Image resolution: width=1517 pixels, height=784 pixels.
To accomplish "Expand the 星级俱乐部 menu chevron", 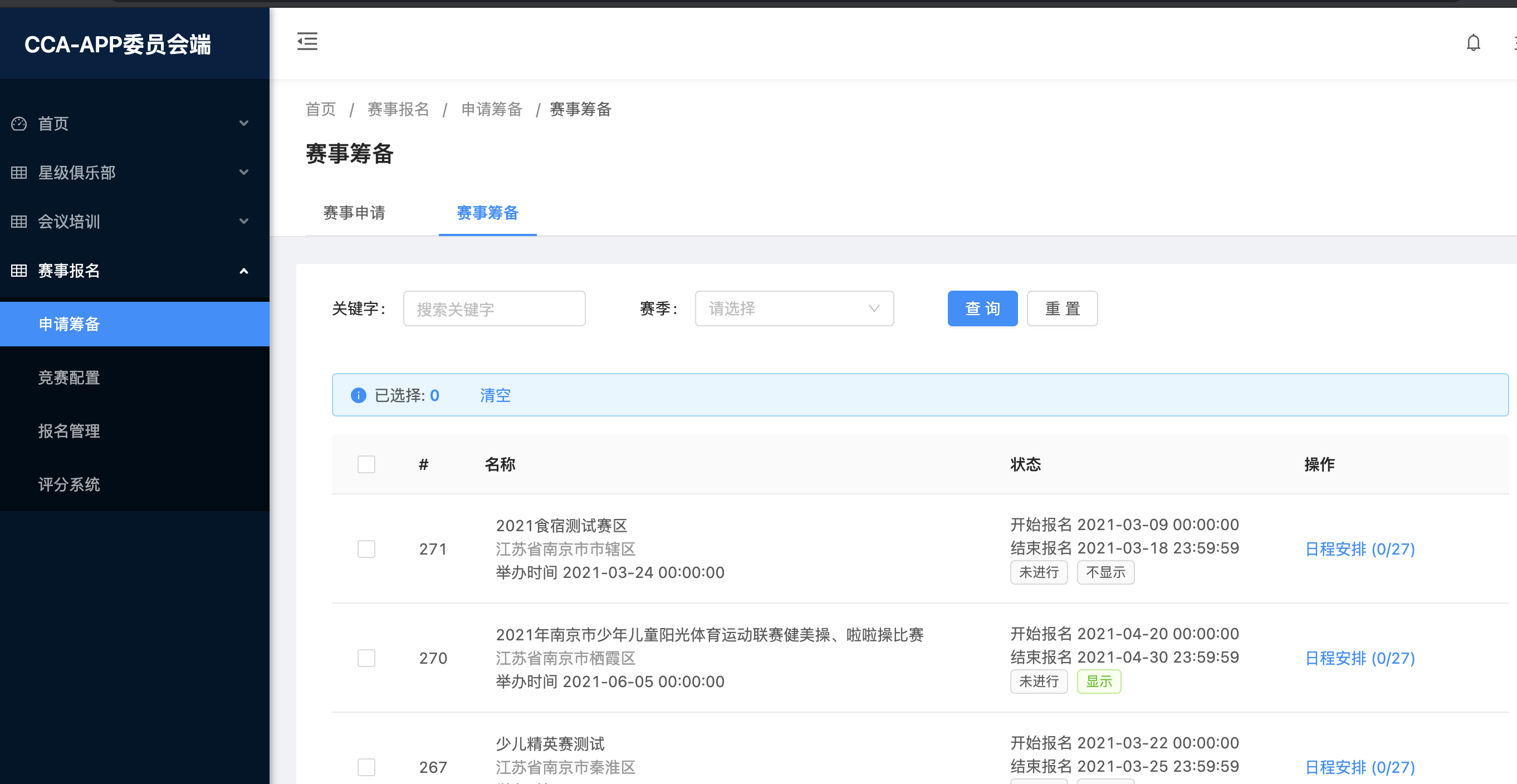I will pos(244,173).
